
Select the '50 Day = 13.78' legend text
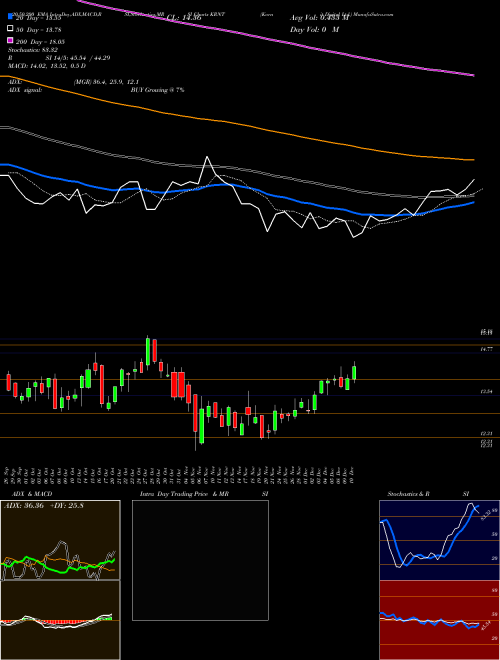click(x=39, y=29)
